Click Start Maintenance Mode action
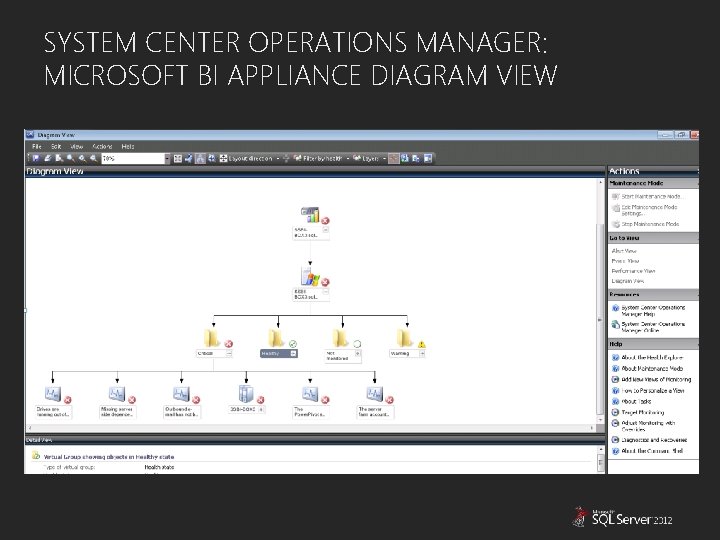Image resolution: width=720 pixels, height=540 pixels. click(647, 197)
